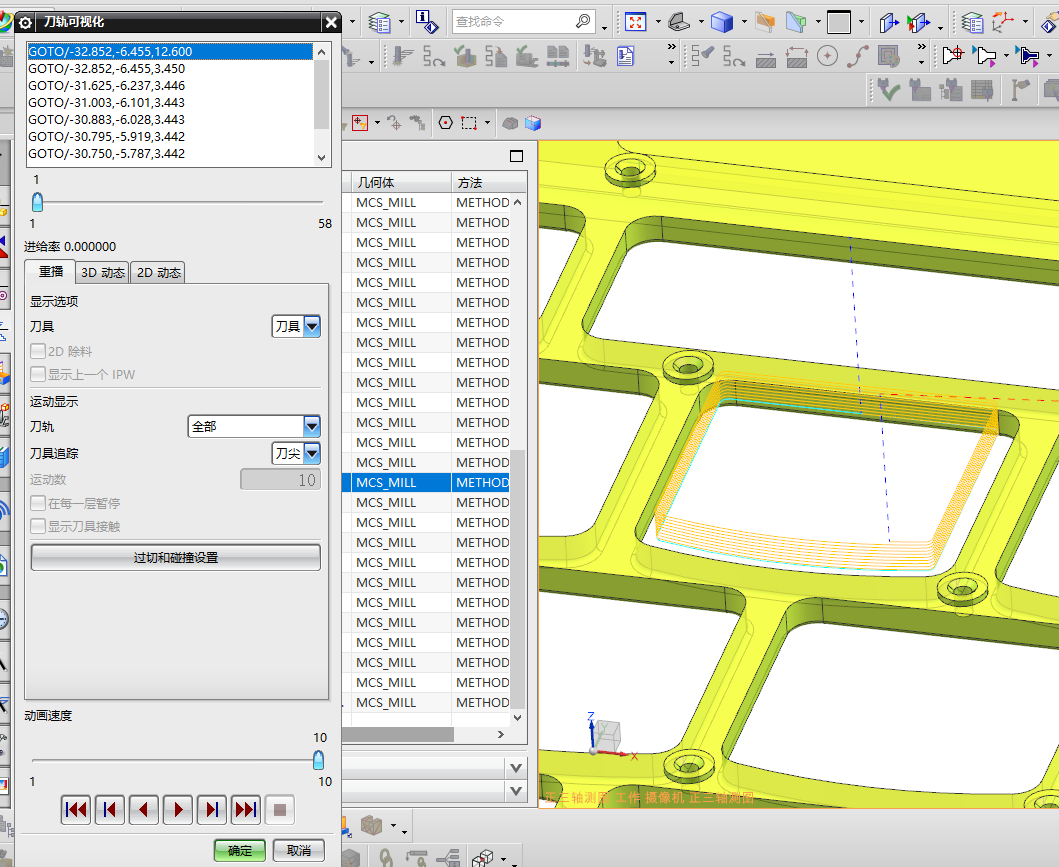Click the 确定 button
The width and height of the screenshot is (1059, 867).
point(240,850)
